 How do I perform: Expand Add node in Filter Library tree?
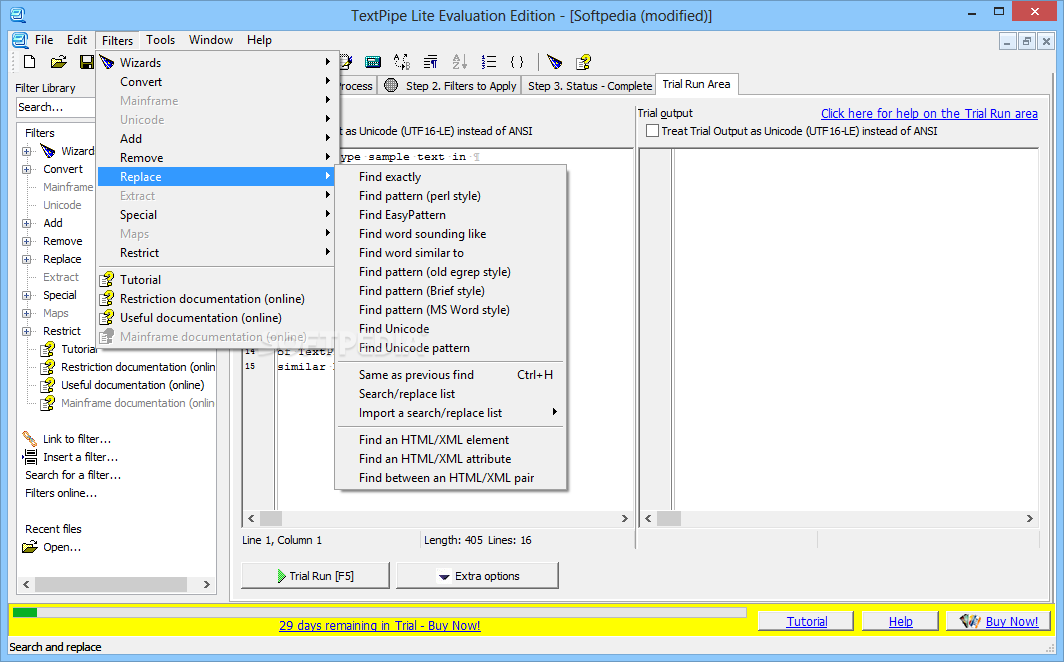click(26, 223)
